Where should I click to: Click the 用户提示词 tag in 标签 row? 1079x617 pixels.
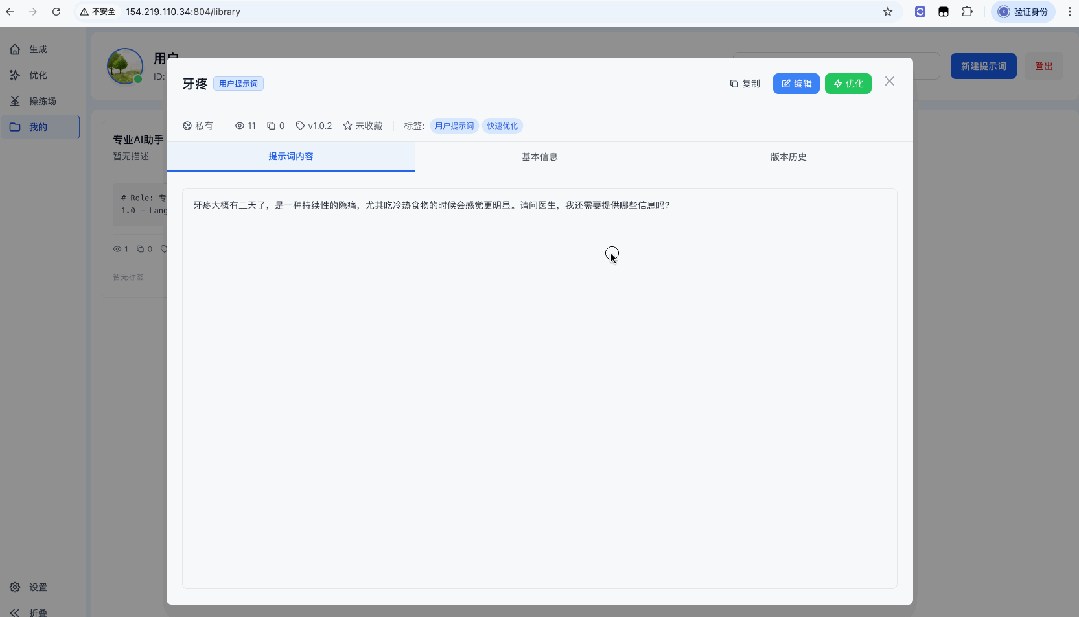click(454, 126)
